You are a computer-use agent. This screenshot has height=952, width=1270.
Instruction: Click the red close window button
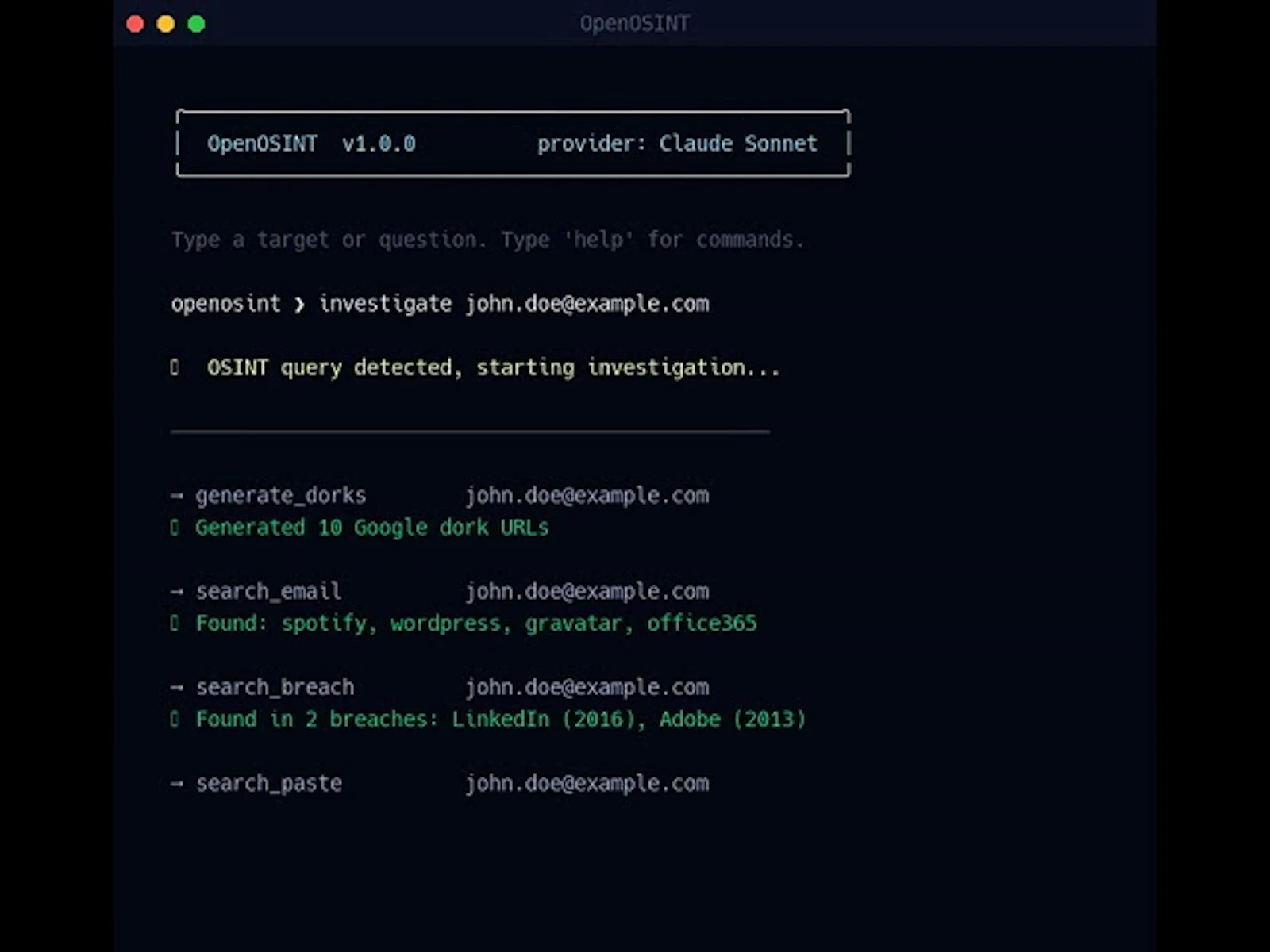click(135, 24)
